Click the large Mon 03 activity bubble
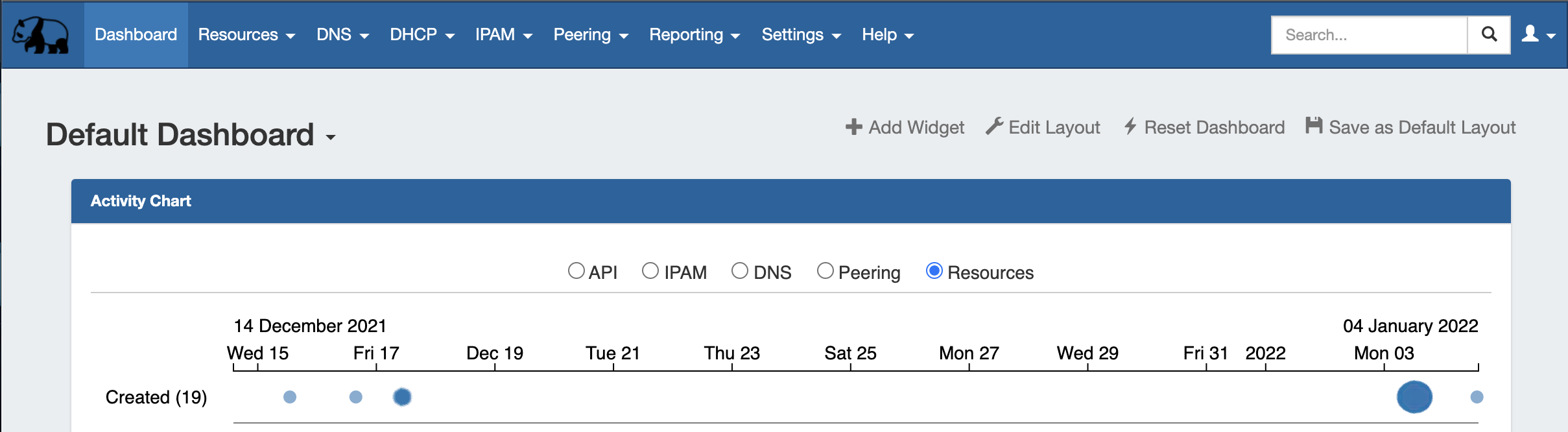The height and width of the screenshot is (432, 1568). pos(1414,397)
